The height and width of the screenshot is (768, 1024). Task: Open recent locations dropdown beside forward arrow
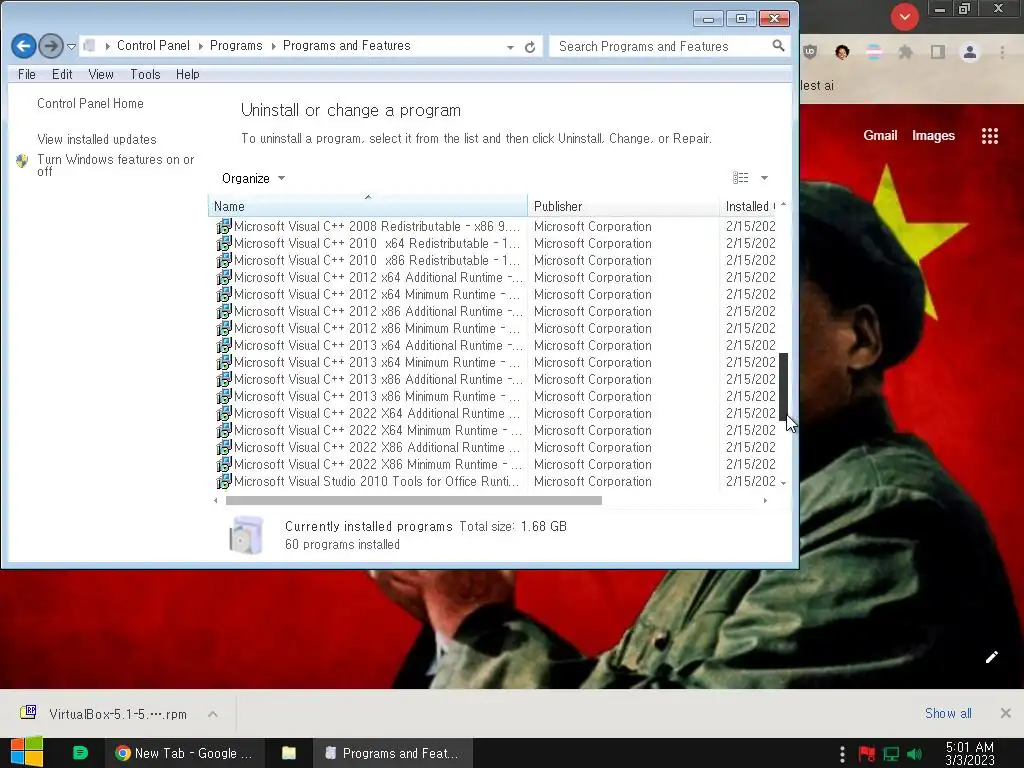(71, 46)
